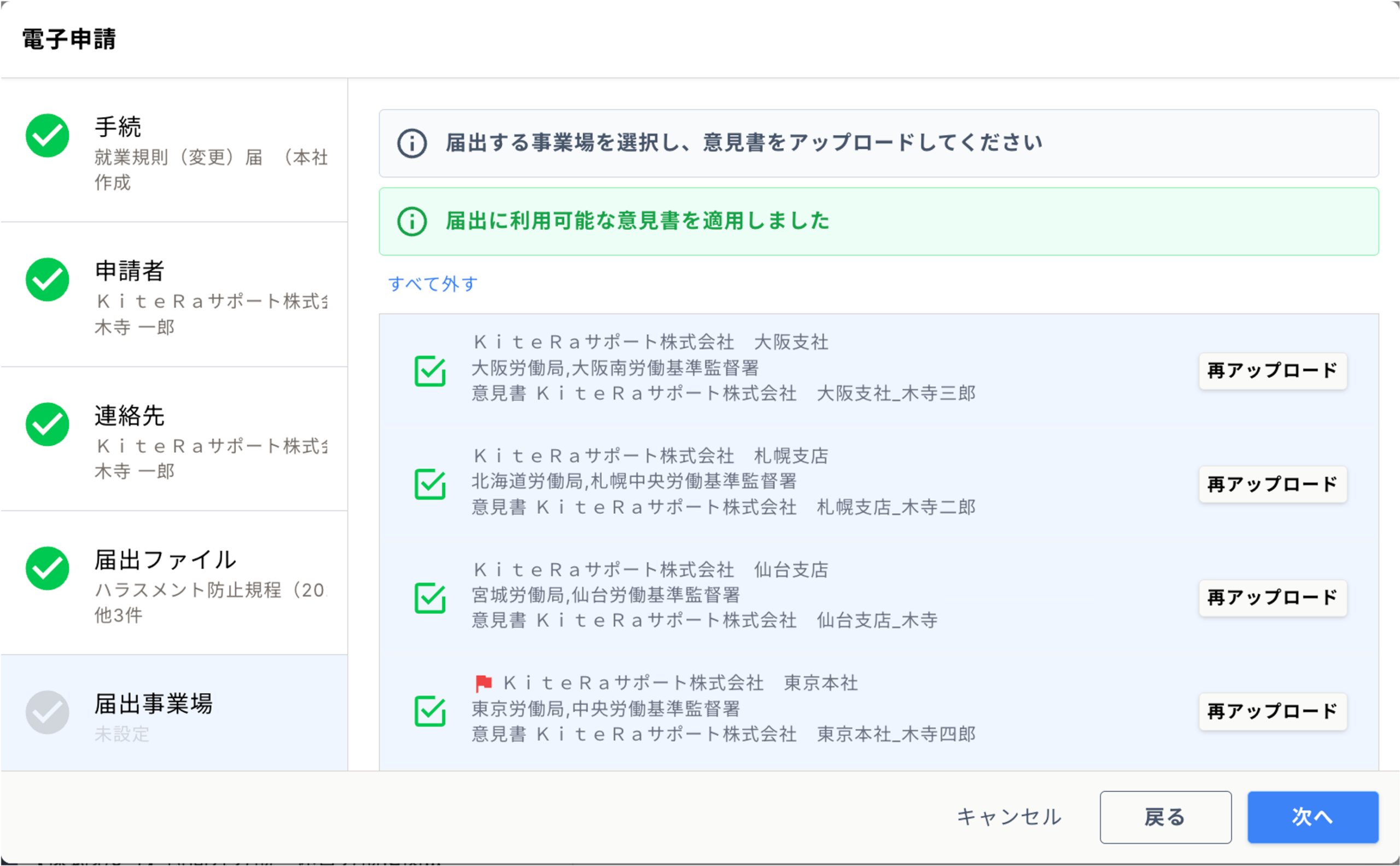
Task: Click the text 大阪労働局,大阪南労働基準監督署
Action: point(615,368)
